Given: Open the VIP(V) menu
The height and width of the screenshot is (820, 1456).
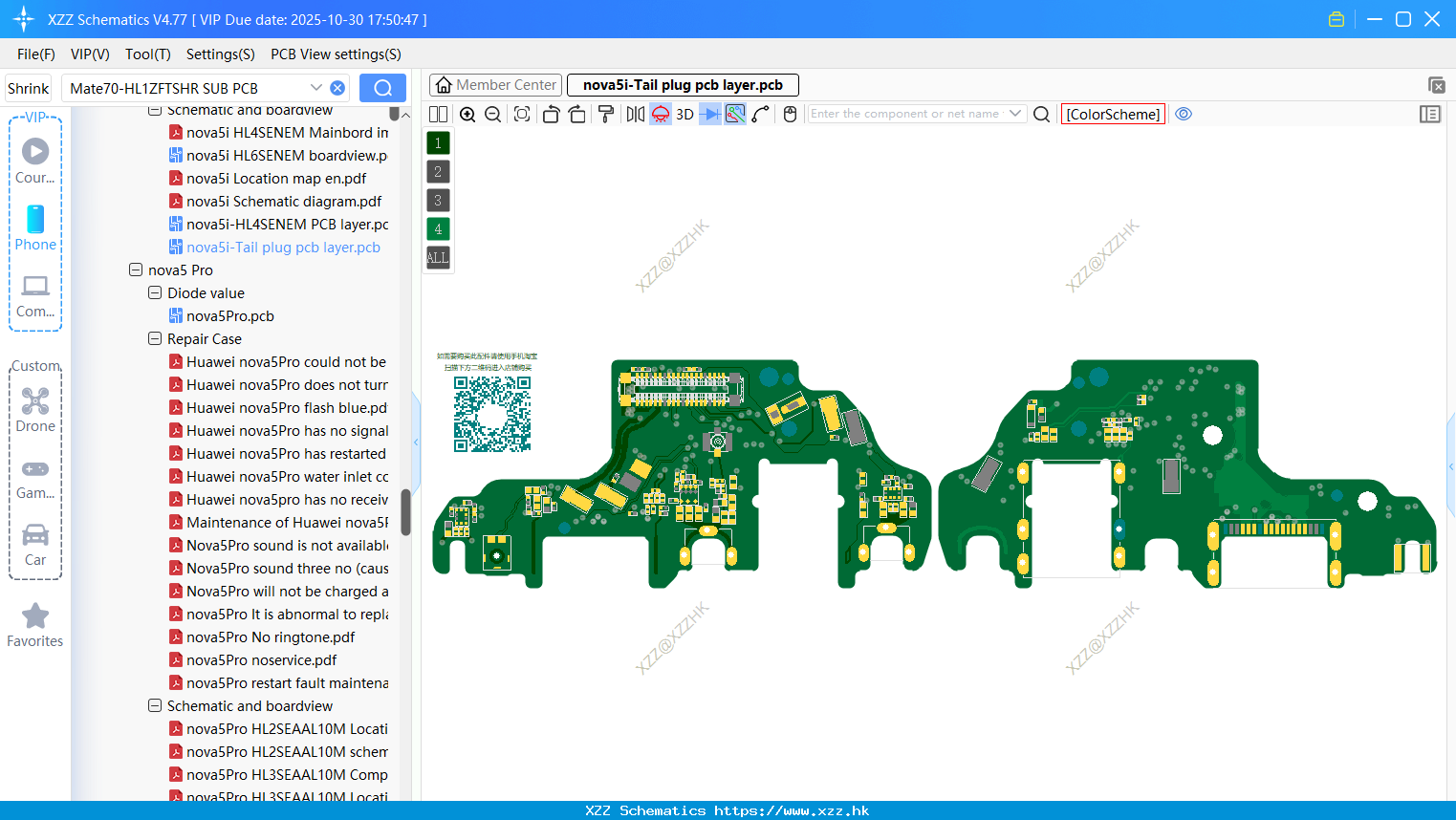Looking at the screenshot, I should point(90,54).
